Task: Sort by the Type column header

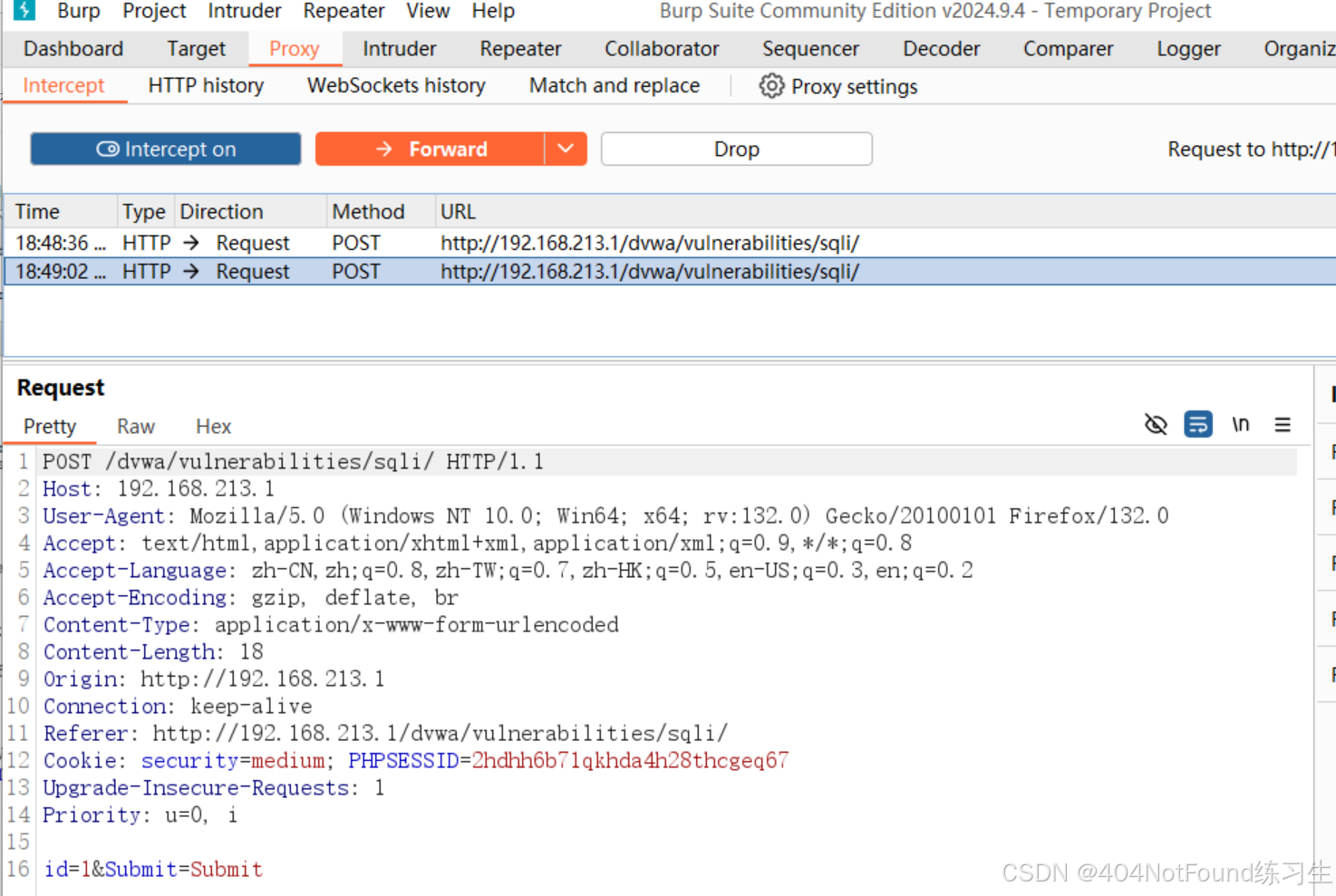Action: [145, 212]
